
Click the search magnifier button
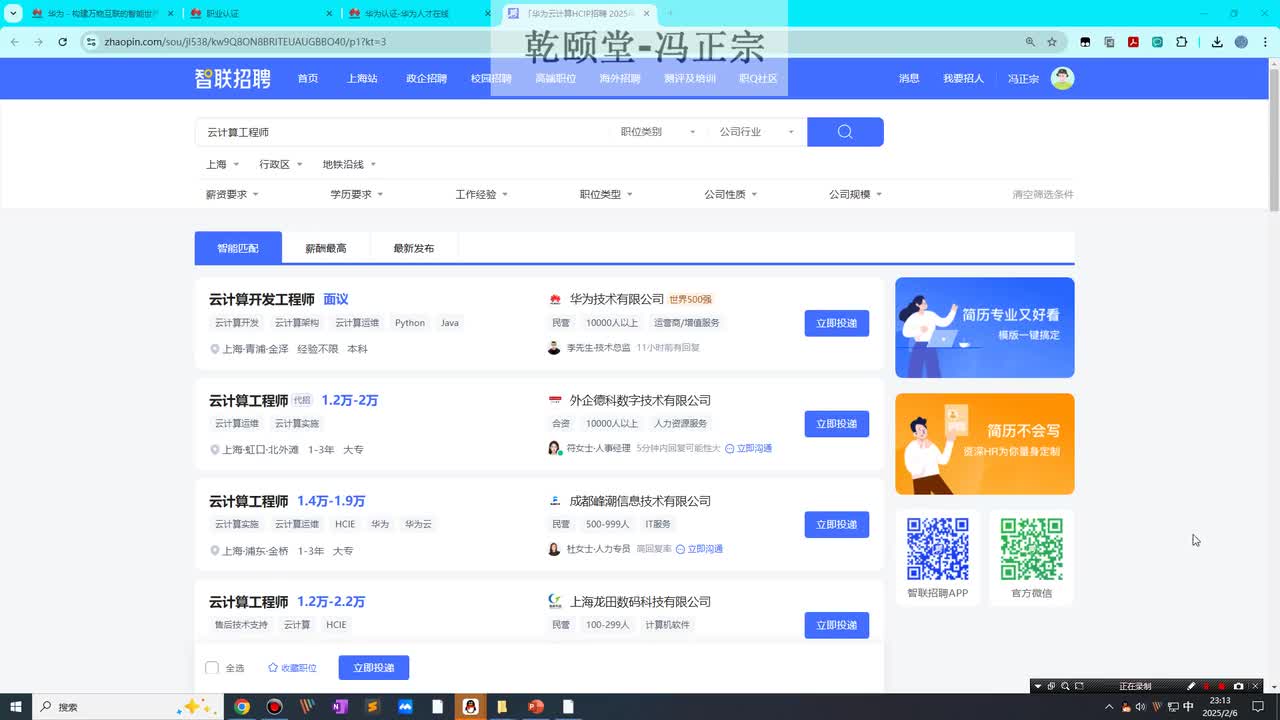(845, 132)
